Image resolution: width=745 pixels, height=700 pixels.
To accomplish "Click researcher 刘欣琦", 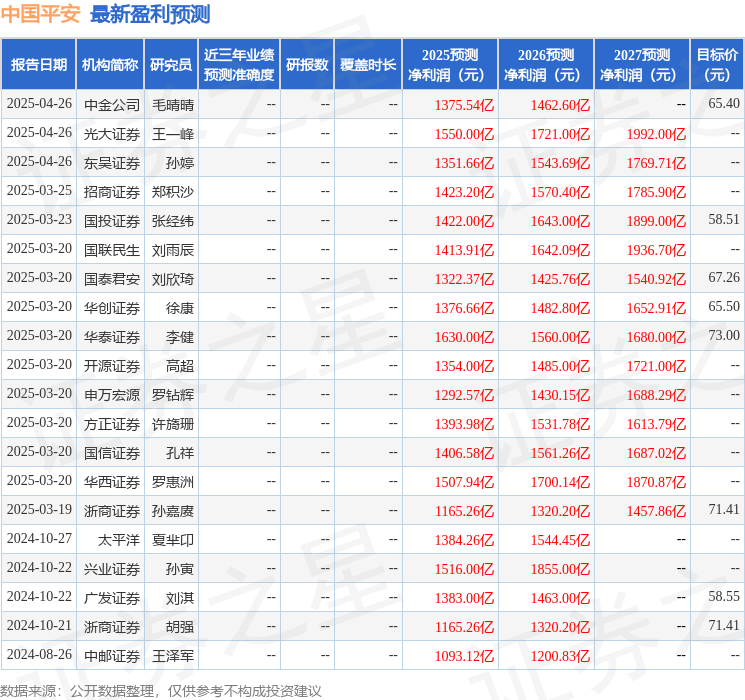I will [x=173, y=279].
